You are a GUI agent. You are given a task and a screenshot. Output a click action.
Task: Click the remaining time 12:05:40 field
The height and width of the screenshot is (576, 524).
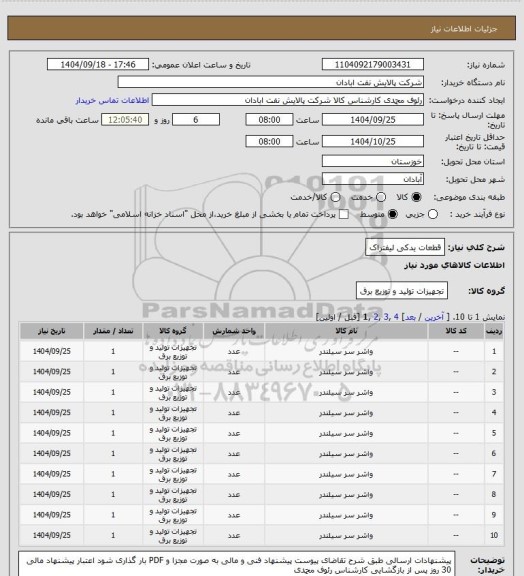(x=125, y=120)
